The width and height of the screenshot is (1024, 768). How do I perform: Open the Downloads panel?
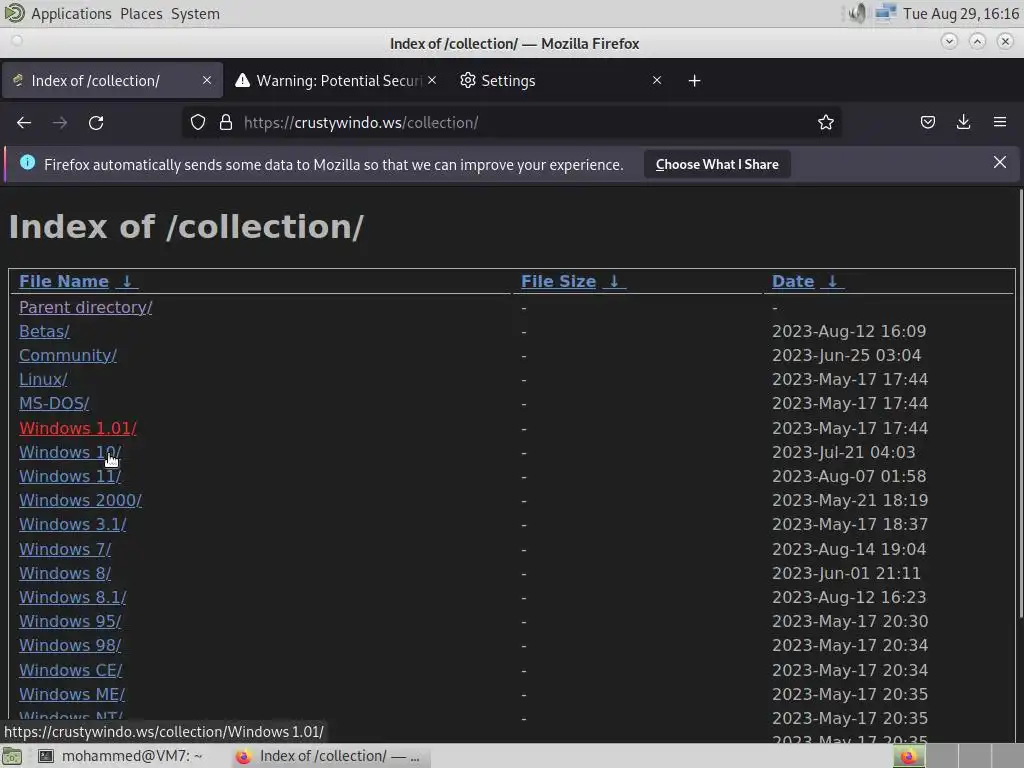pyautogui.click(x=963, y=122)
